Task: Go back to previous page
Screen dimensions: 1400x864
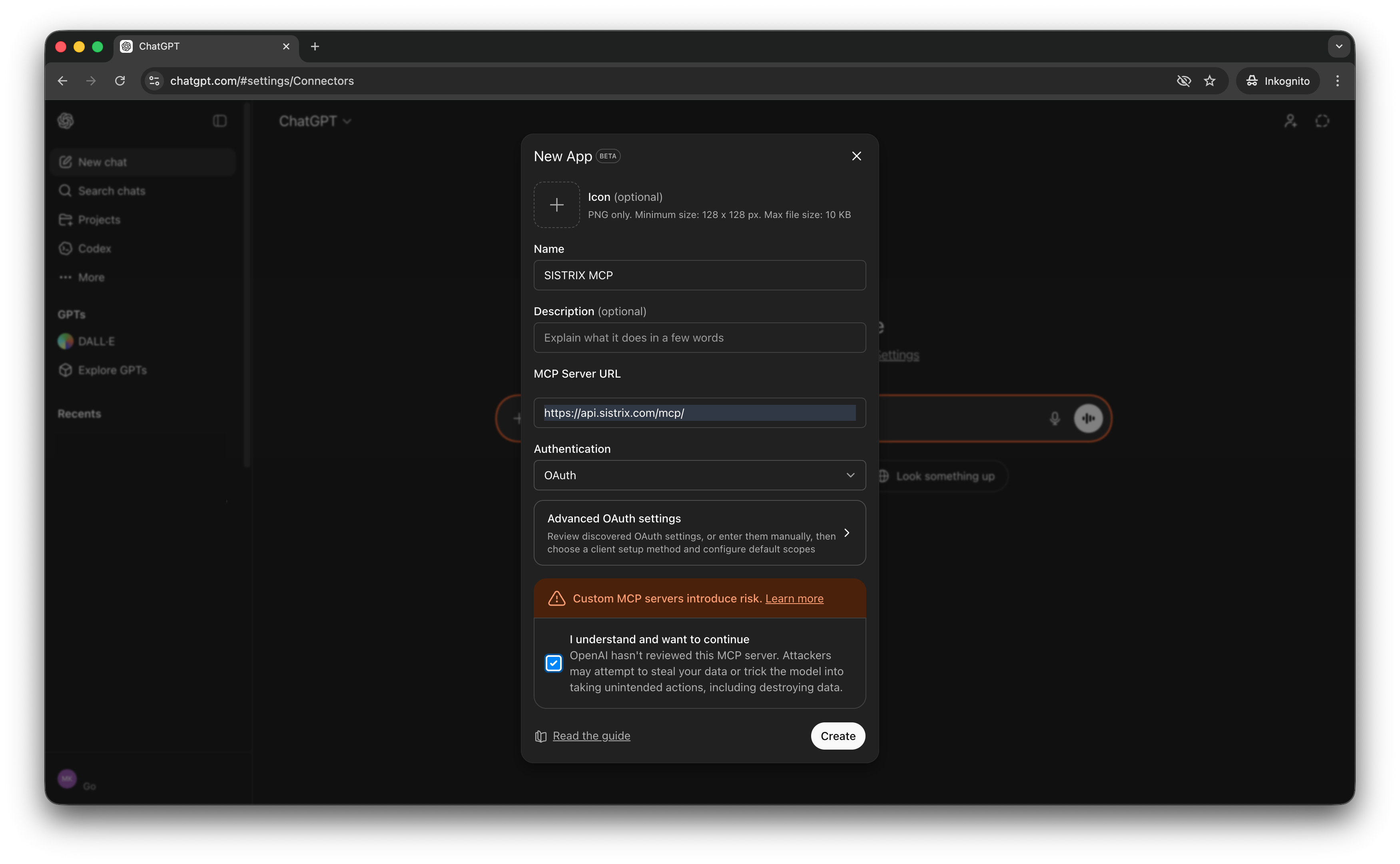Action: click(63, 81)
